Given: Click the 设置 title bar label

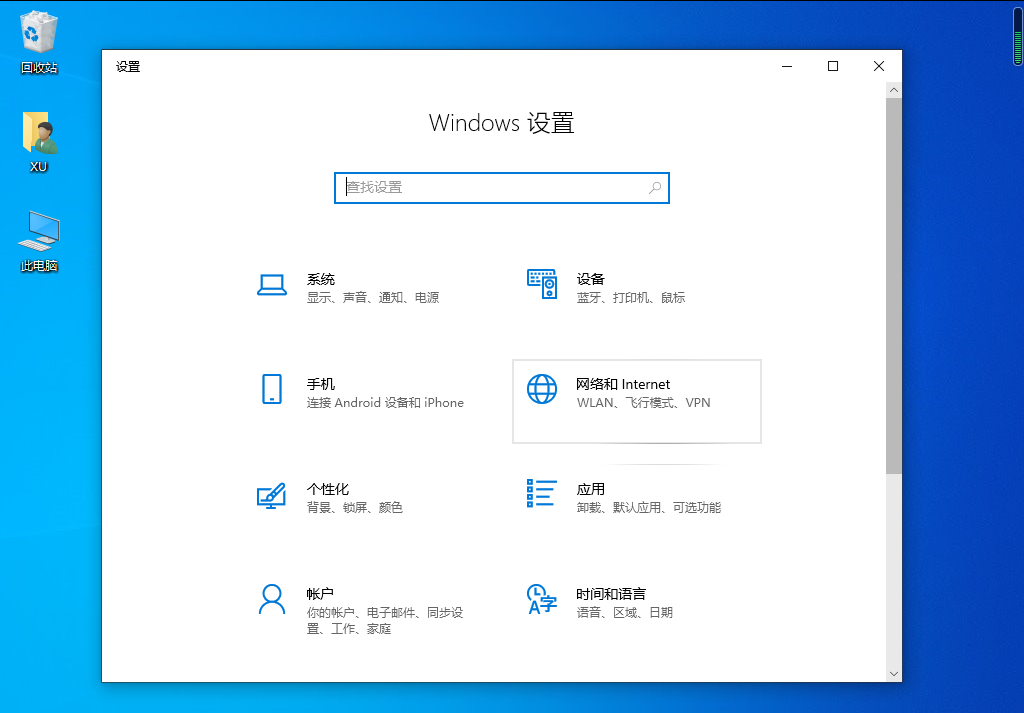Looking at the screenshot, I should click(x=128, y=67).
